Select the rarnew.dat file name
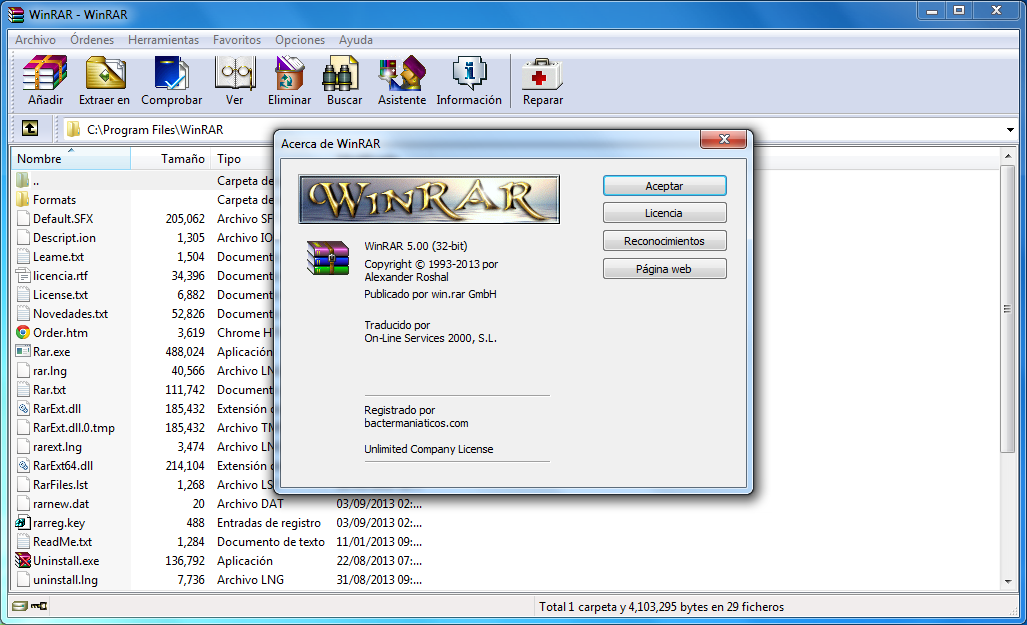Image resolution: width=1027 pixels, height=625 pixels. pyautogui.click(x=61, y=503)
